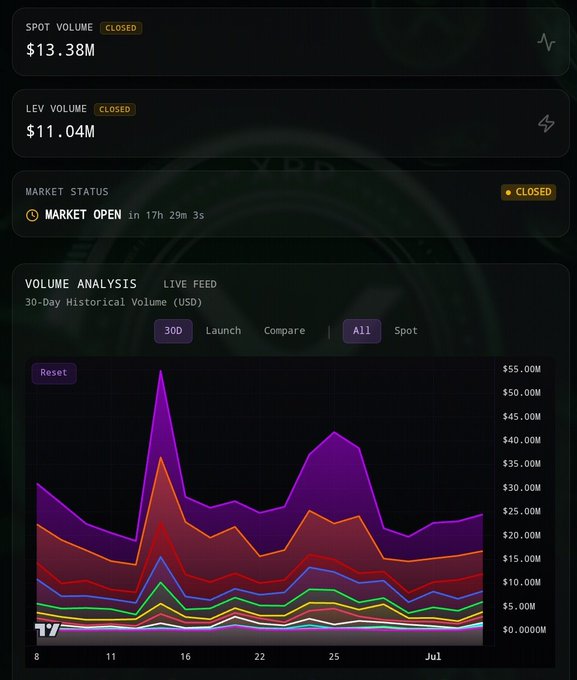This screenshot has height=680, width=577.
Task: Click the VOLUME ANALYSIS heading
Action: [81, 284]
